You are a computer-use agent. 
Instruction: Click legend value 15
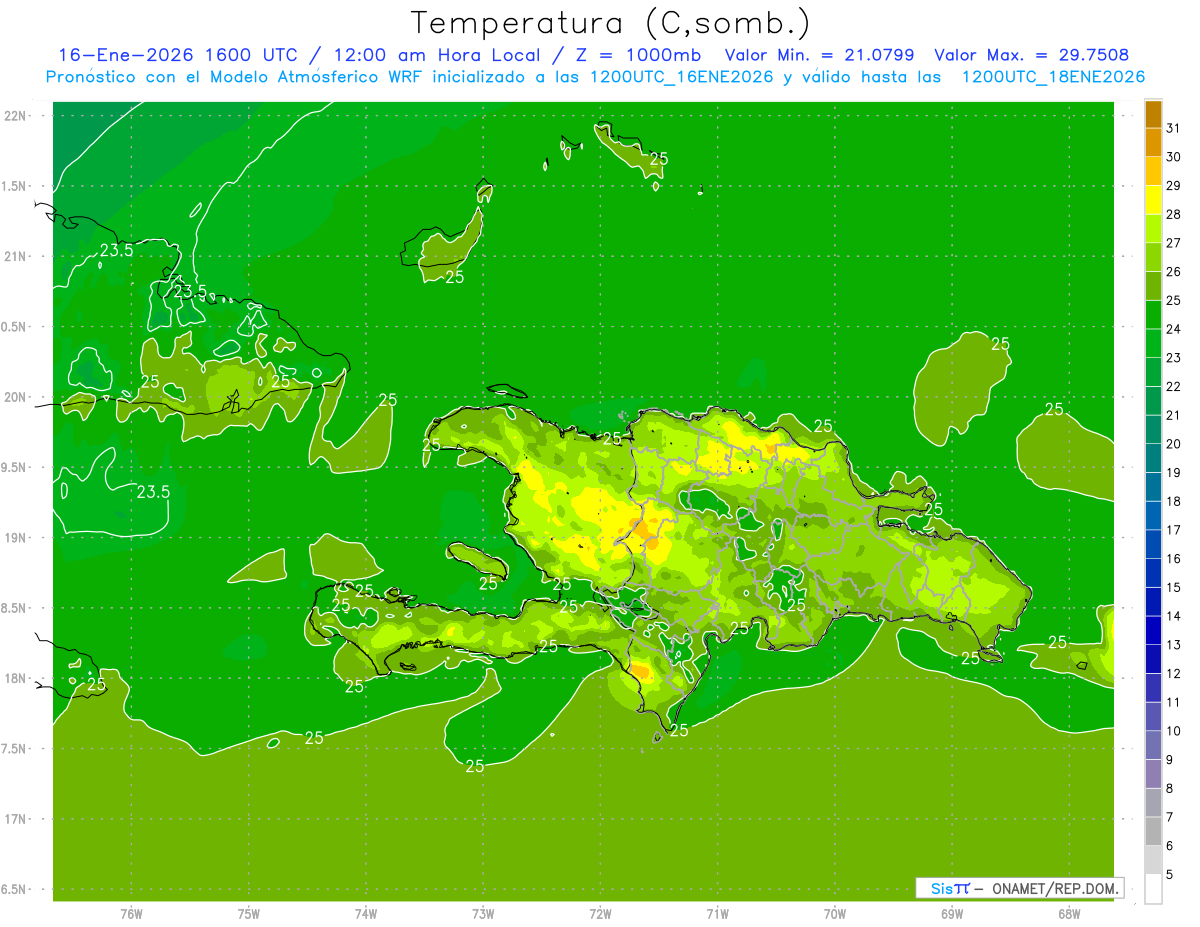click(1173, 587)
